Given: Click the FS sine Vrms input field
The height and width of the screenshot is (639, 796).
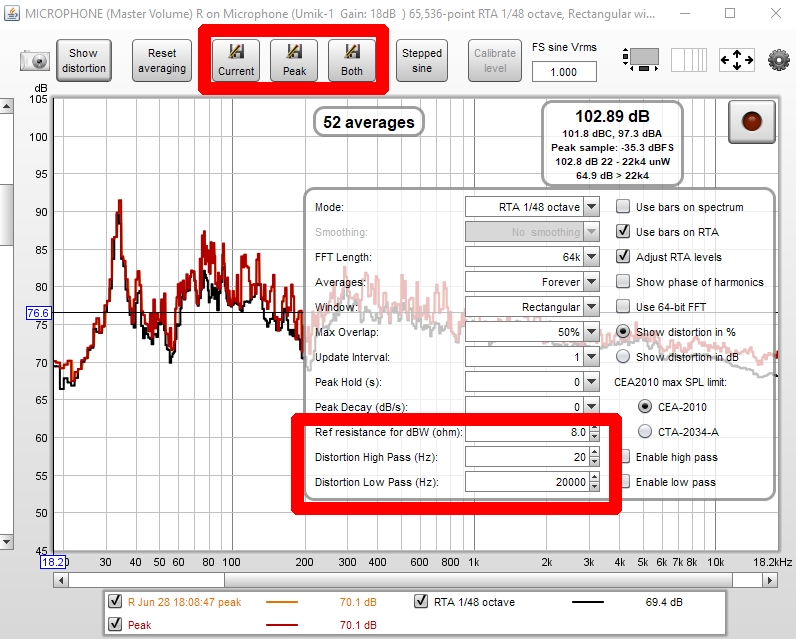Looking at the screenshot, I should [564, 72].
